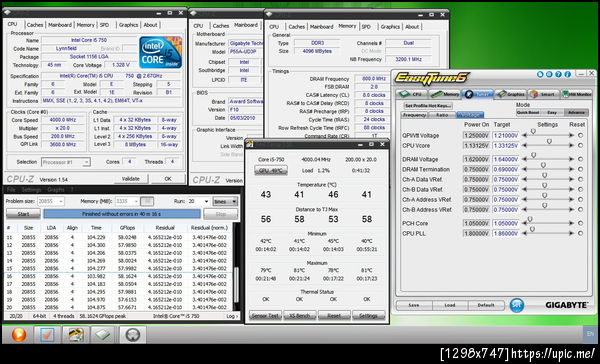The height and width of the screenshot is (364, 600).
Task: Select Reset radio for CPU Vcore
Action: tap(580, 145)
